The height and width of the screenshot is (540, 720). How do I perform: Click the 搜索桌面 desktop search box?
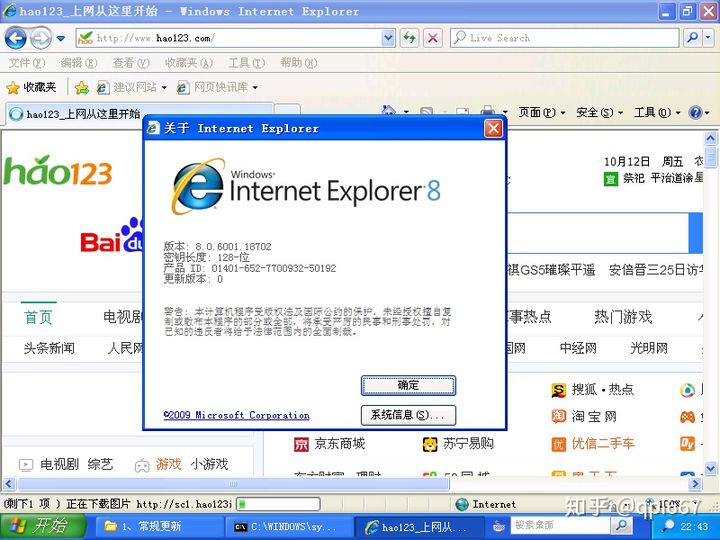pos(560,525)
